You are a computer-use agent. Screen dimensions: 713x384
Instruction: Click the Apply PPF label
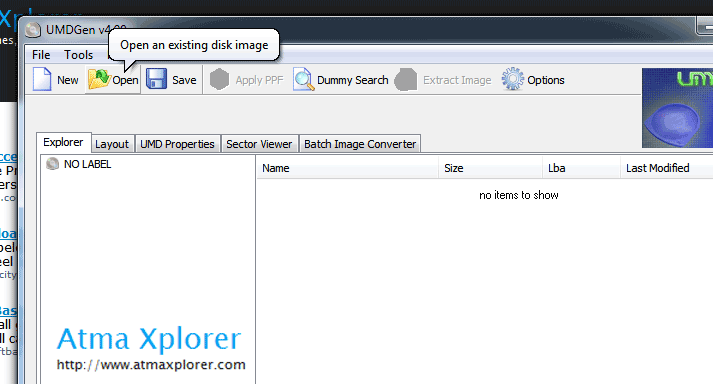(259, 81)
